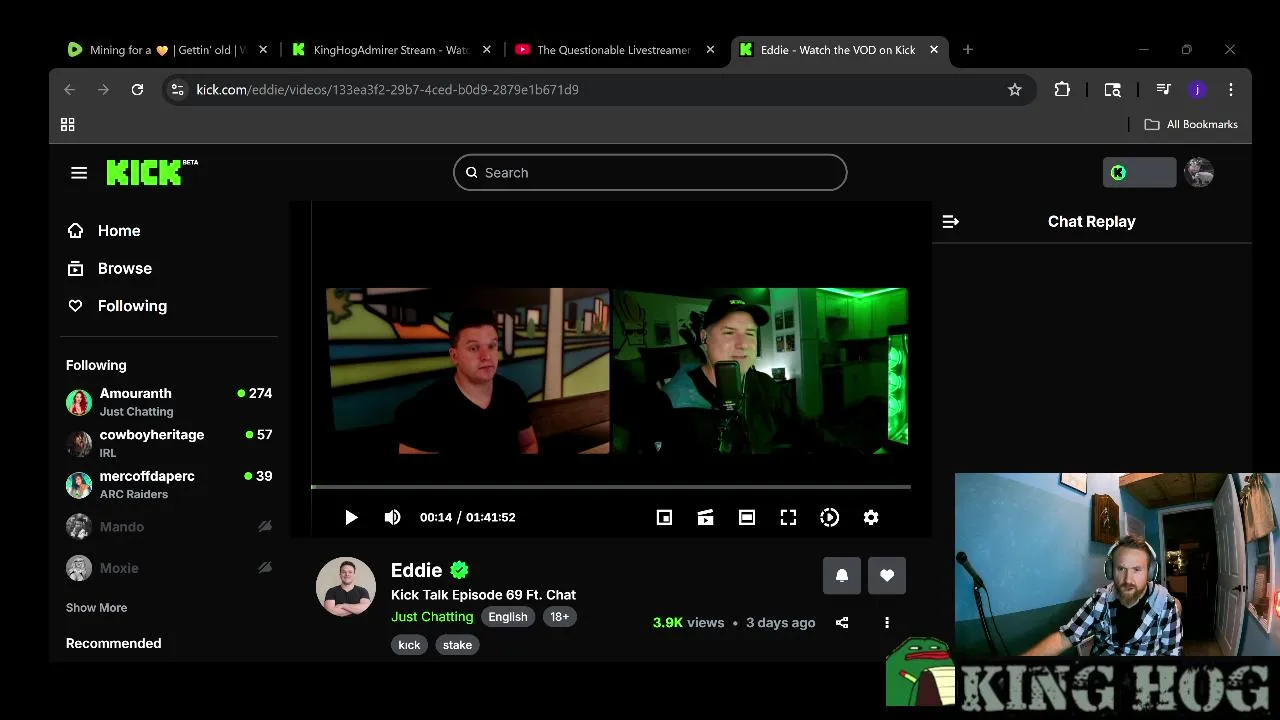The height and width of the screenshot is (720, 1280).
Task: Click the Kick currency balance button
Action: click(x=1140, y=172)
